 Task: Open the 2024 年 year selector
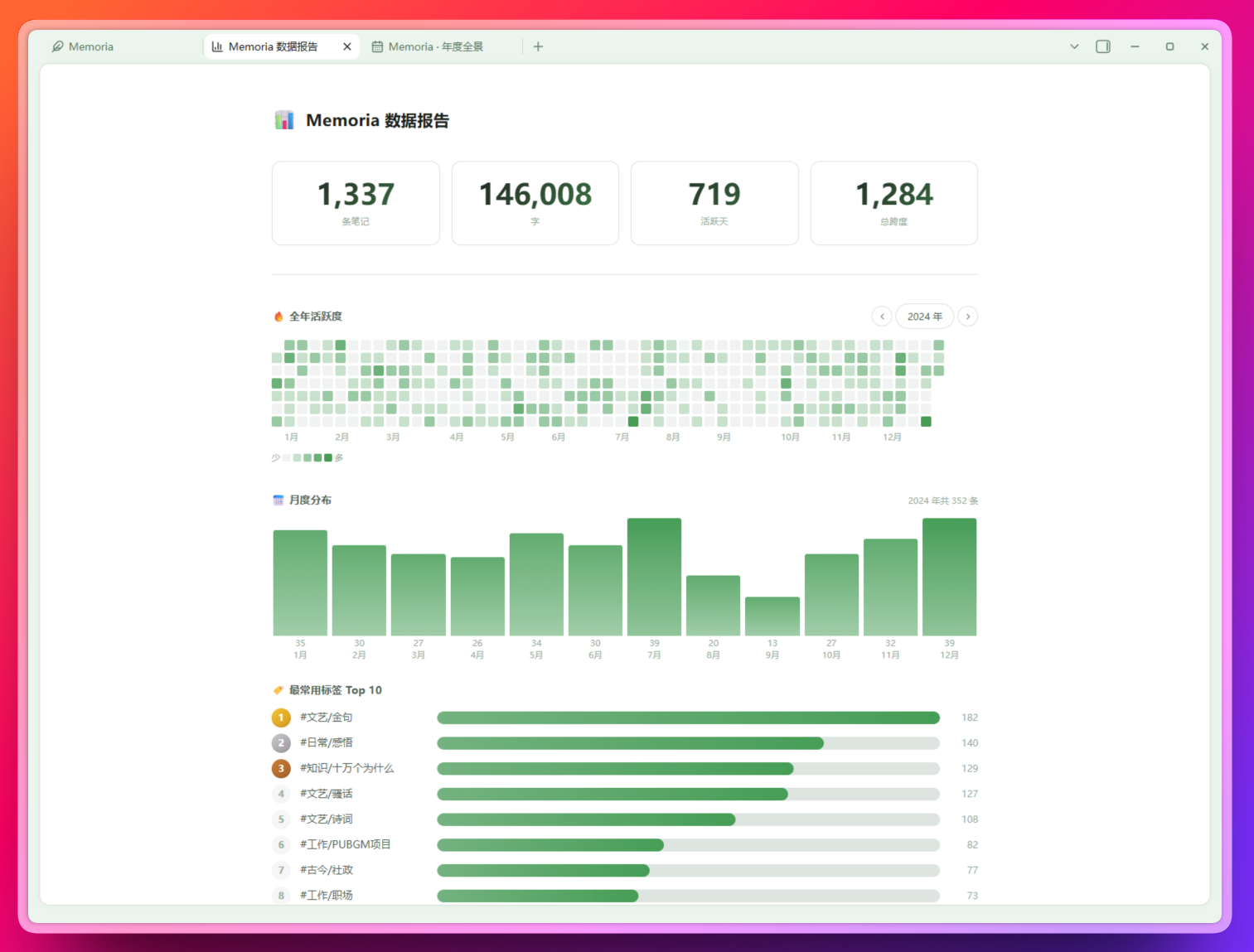tap(925, 317)
